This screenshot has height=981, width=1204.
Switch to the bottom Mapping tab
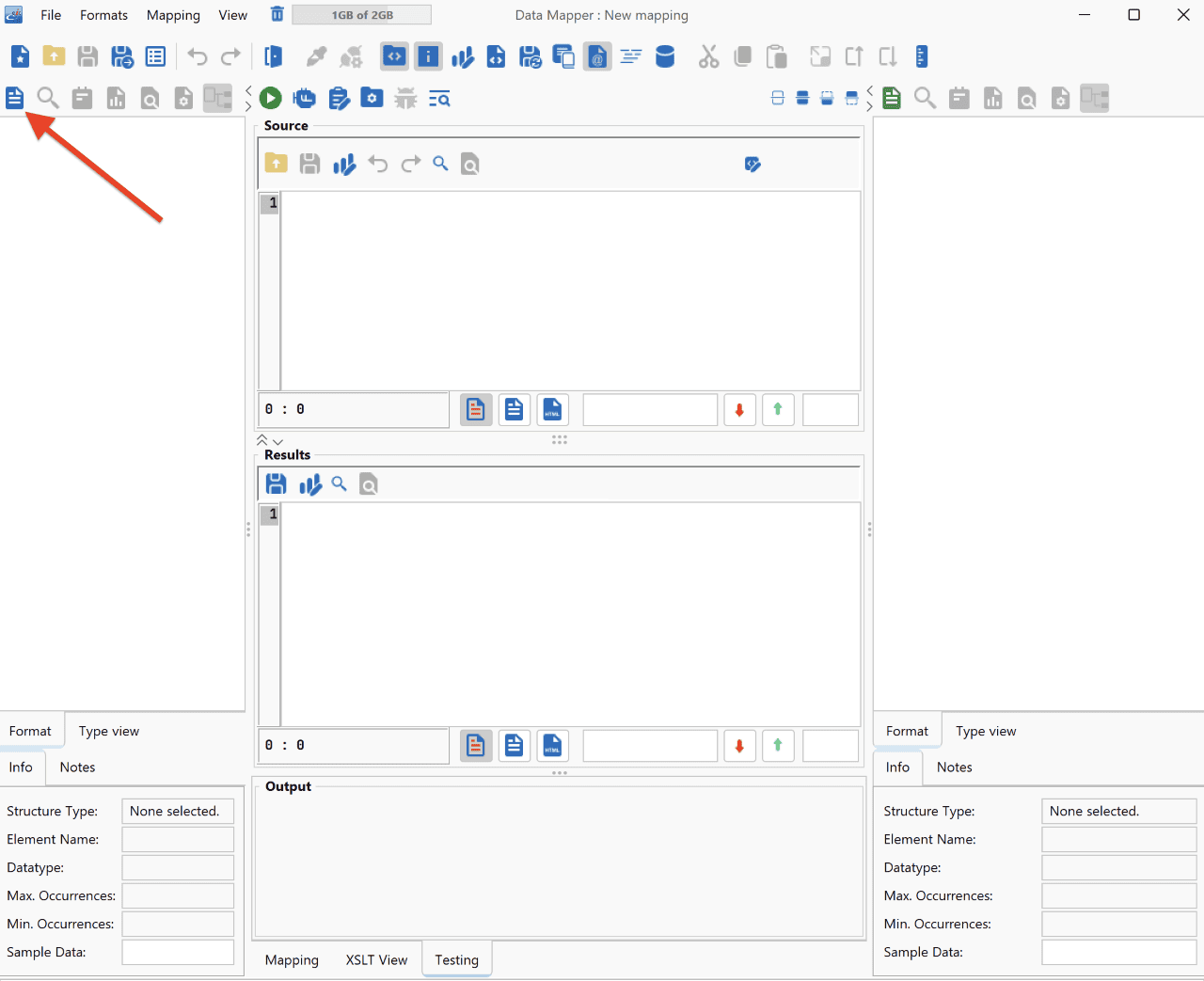(292, 960)
